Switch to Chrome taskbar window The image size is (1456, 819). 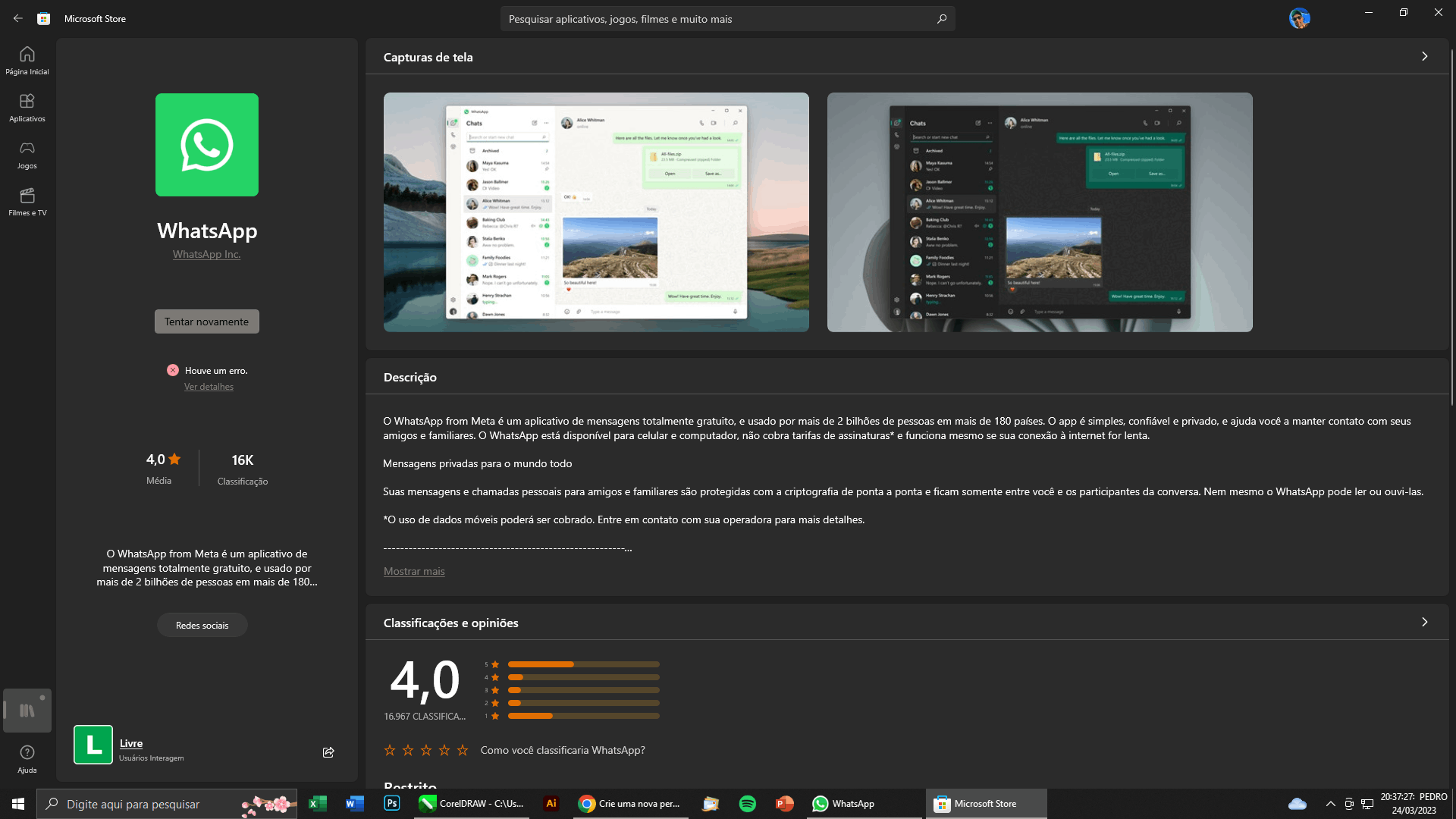coord(630,804)
